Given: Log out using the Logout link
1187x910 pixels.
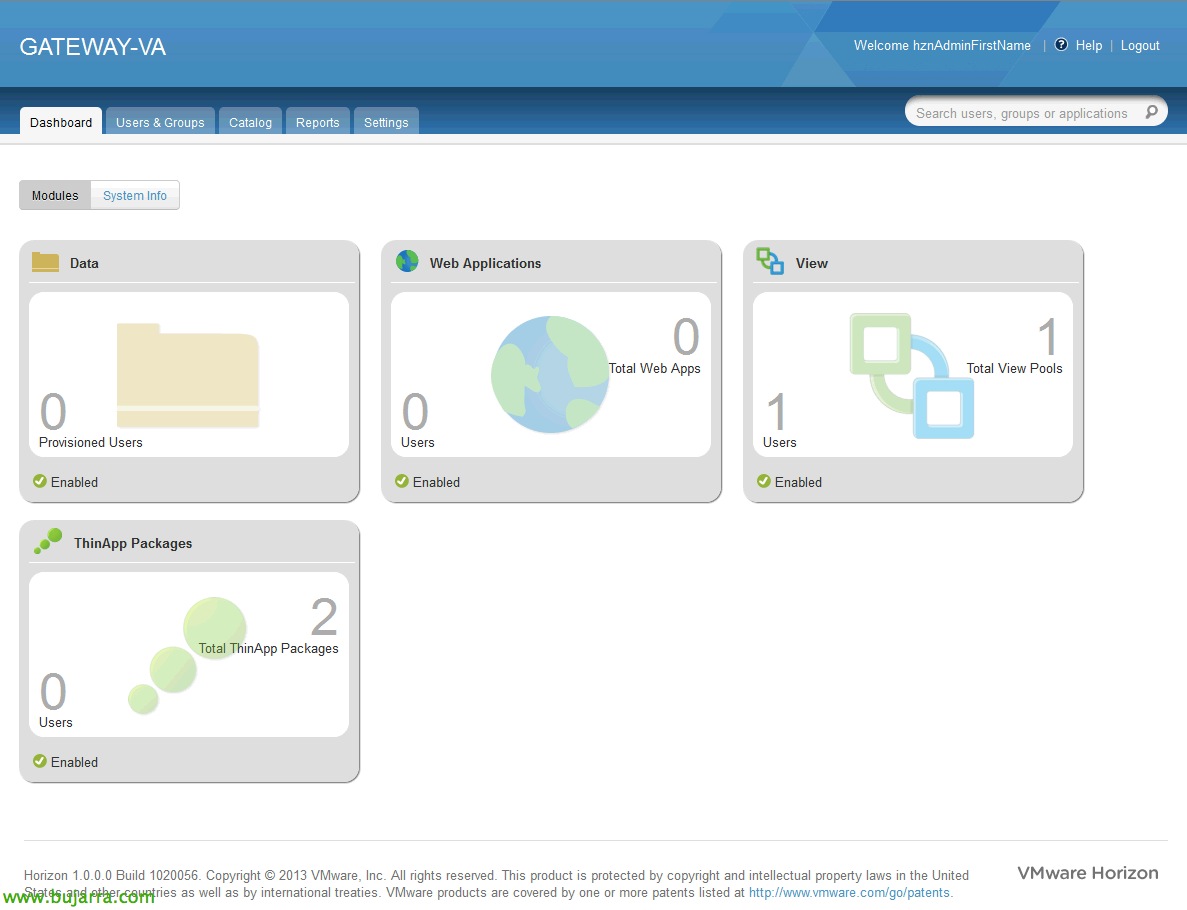Looking at the screenshot, I should click(x=1139, y=45).
